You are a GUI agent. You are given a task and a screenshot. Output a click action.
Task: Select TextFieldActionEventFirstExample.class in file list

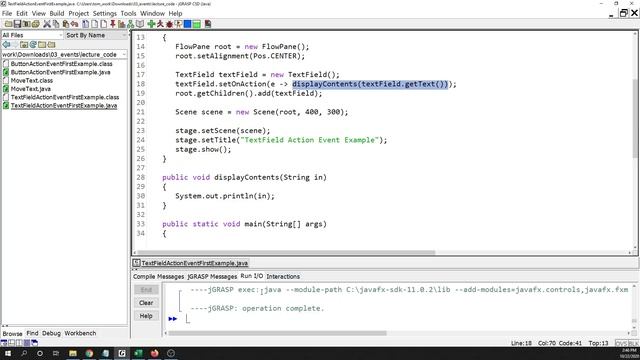coord(64,97)
